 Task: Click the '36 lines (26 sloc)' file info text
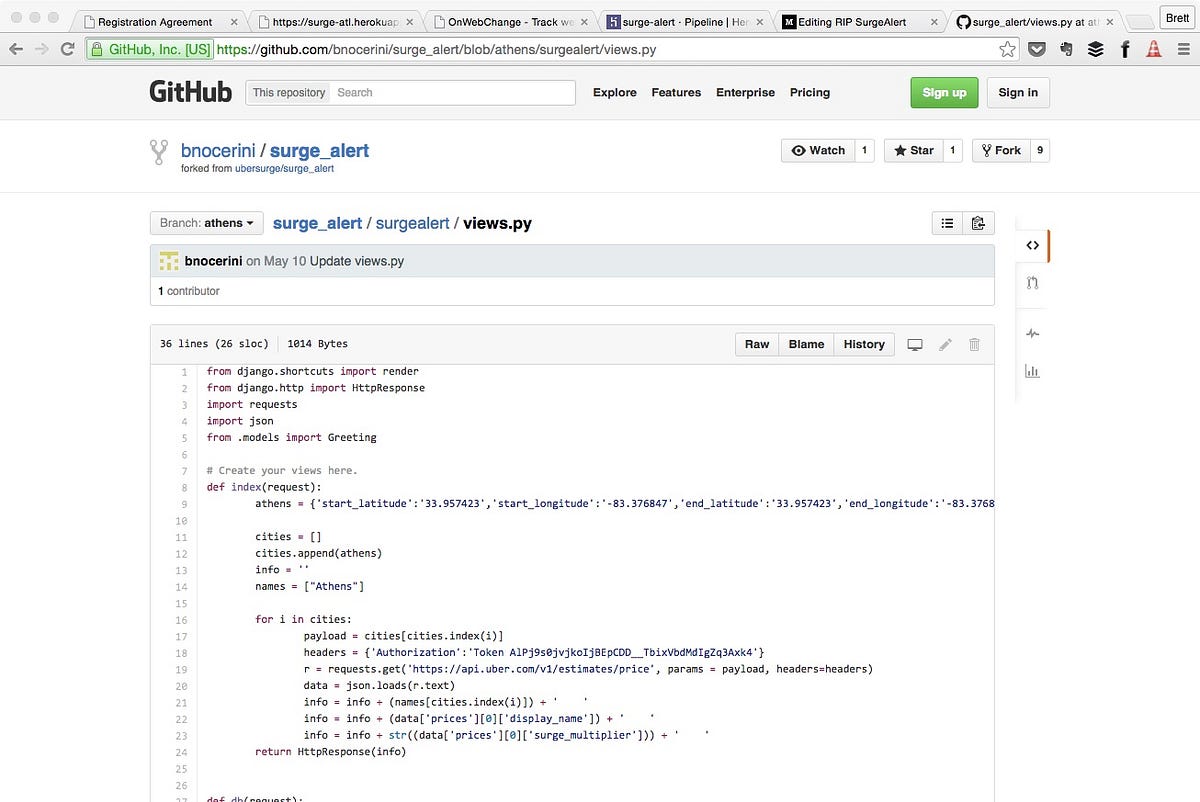(x=214, y=344)
